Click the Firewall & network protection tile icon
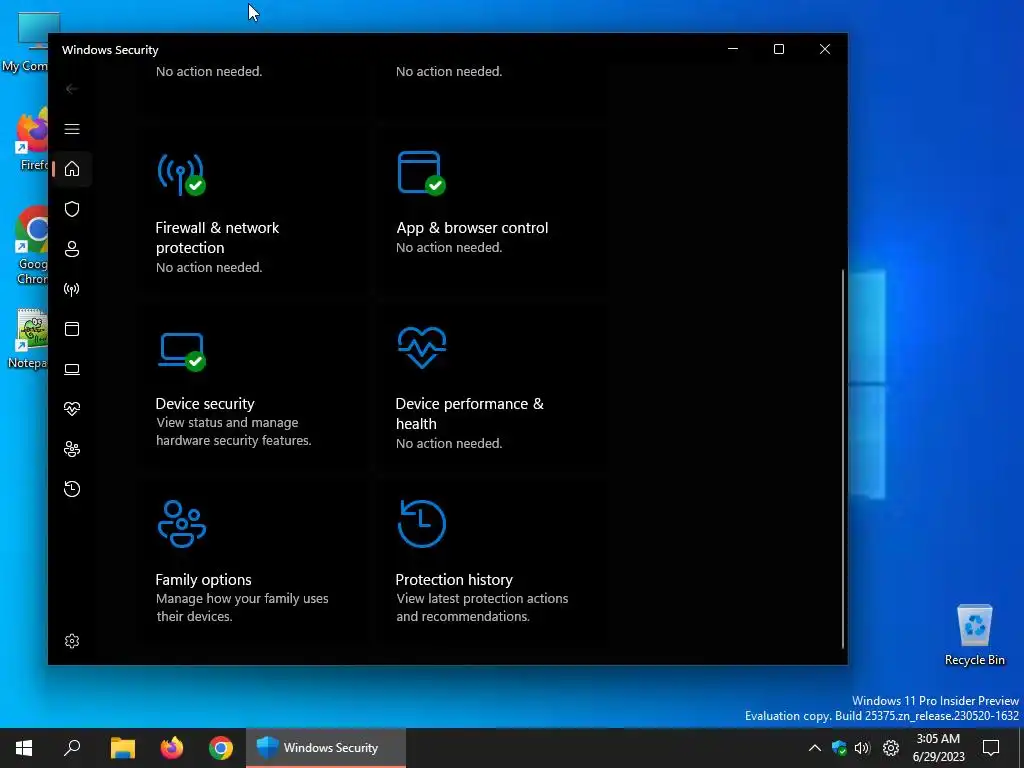The image size is (1024, 768). (182, 174)
